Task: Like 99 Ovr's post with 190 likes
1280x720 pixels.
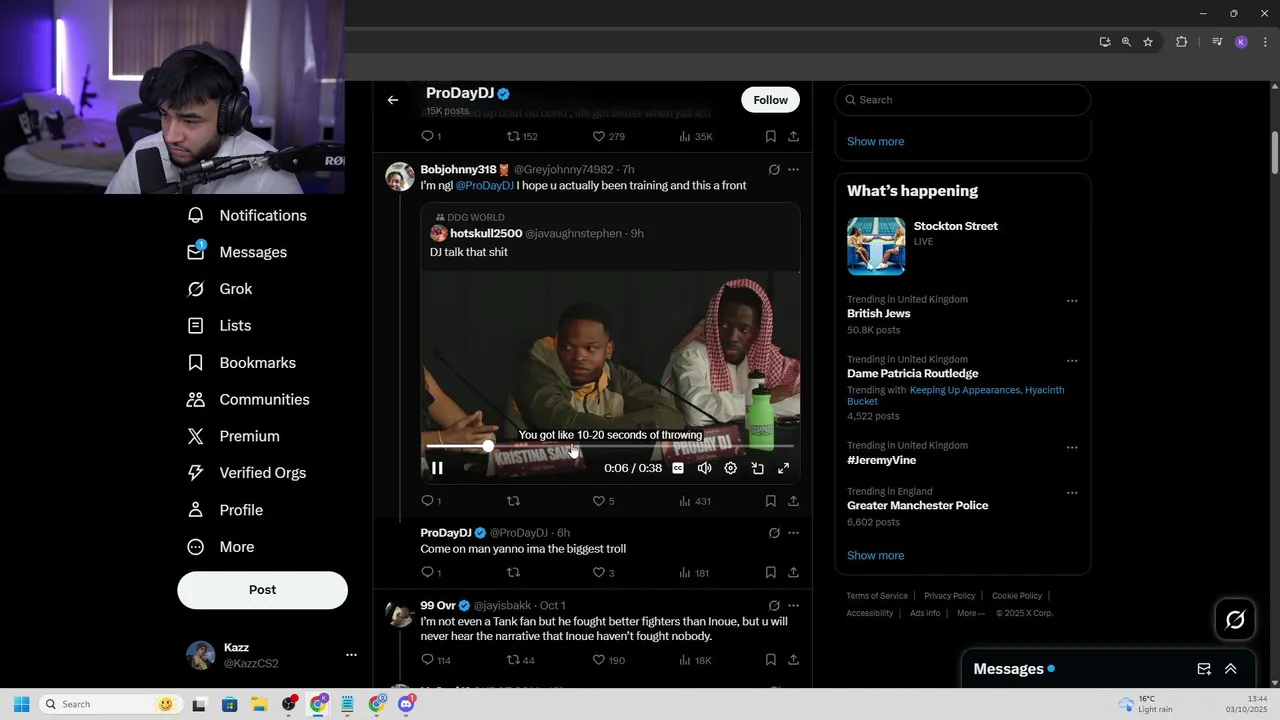Action: pyautogui.click(x=608, y=660)
